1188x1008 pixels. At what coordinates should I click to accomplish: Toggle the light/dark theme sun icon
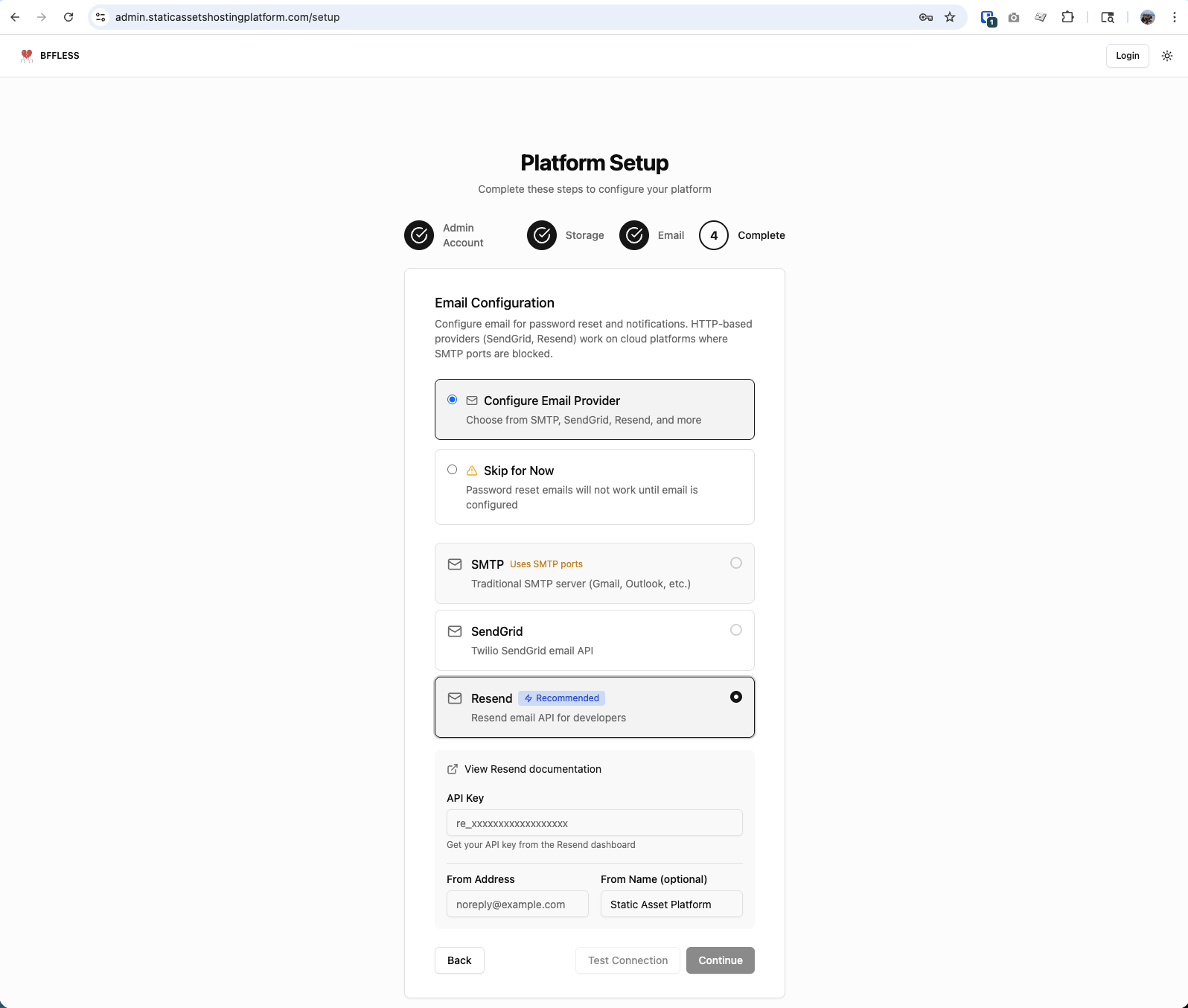click(x=1167, y=56)
